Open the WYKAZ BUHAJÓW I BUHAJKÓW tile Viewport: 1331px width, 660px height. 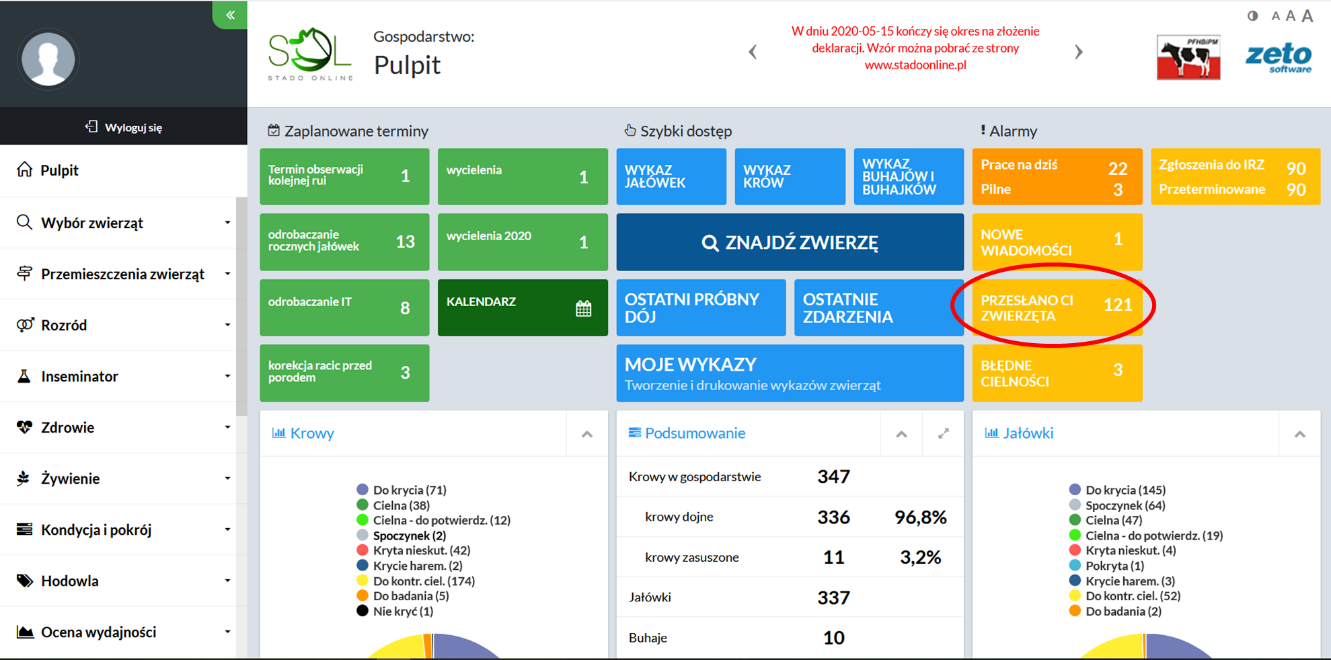pyautogui.click(x=909, y=177)
